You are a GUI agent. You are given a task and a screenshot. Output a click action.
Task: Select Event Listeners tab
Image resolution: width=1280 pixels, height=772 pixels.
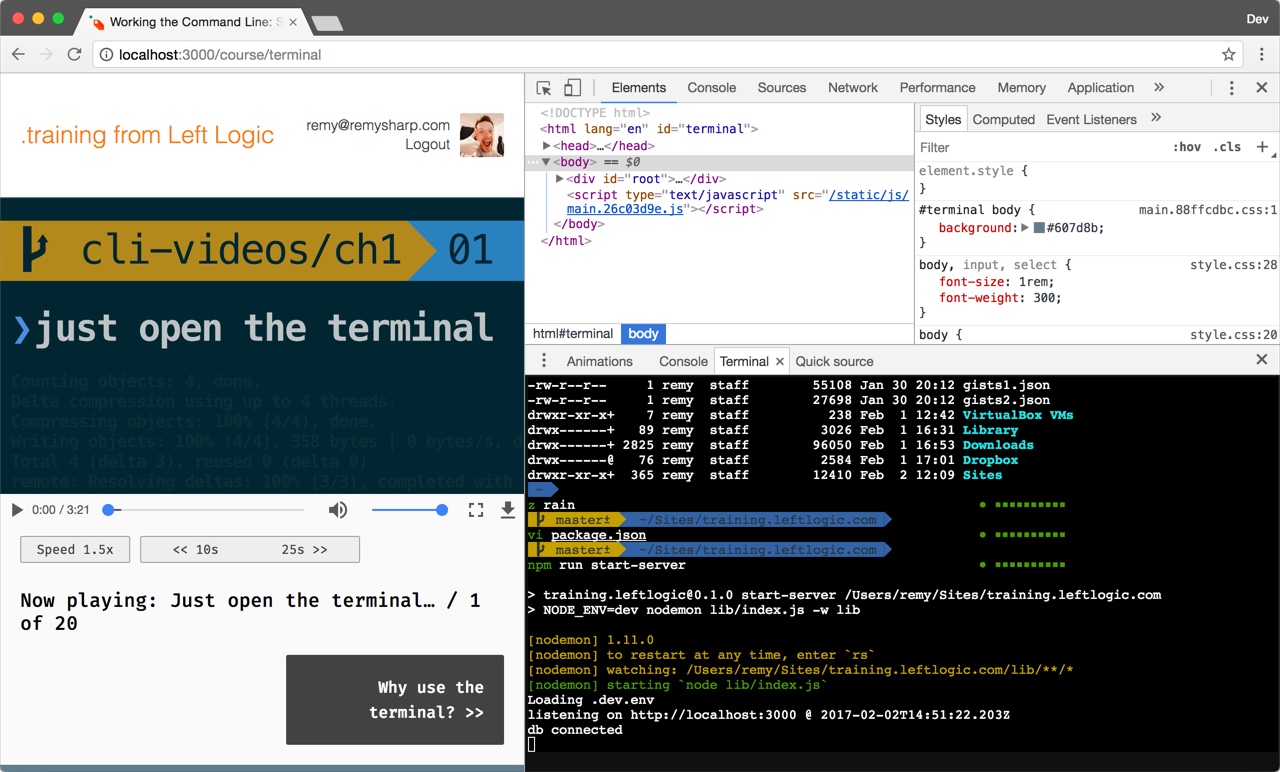[x=1091, y=119]
